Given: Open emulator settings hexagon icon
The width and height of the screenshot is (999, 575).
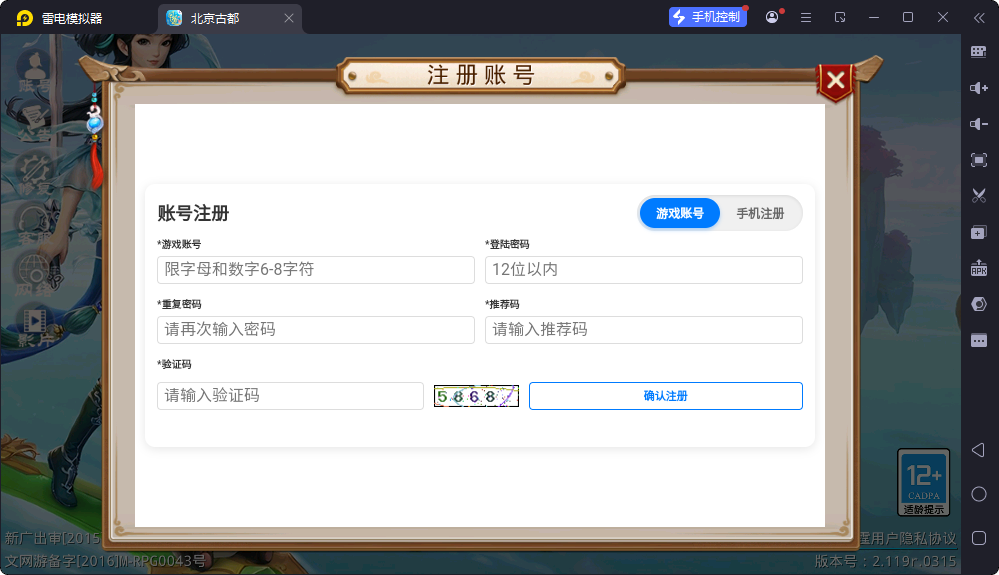Looking at the screenshot, I should (979, 304).
